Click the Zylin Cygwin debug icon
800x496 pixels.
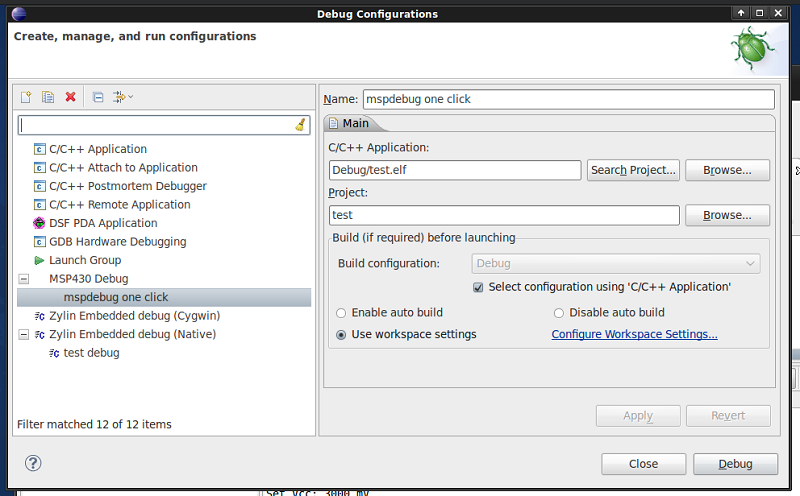[x=39, y=316]
